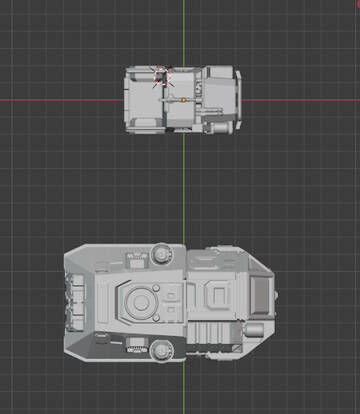Viewport: 360px width, 414px height.
Task: Click the upper round turret dome on large vehicle
Action: click(162, 255)
